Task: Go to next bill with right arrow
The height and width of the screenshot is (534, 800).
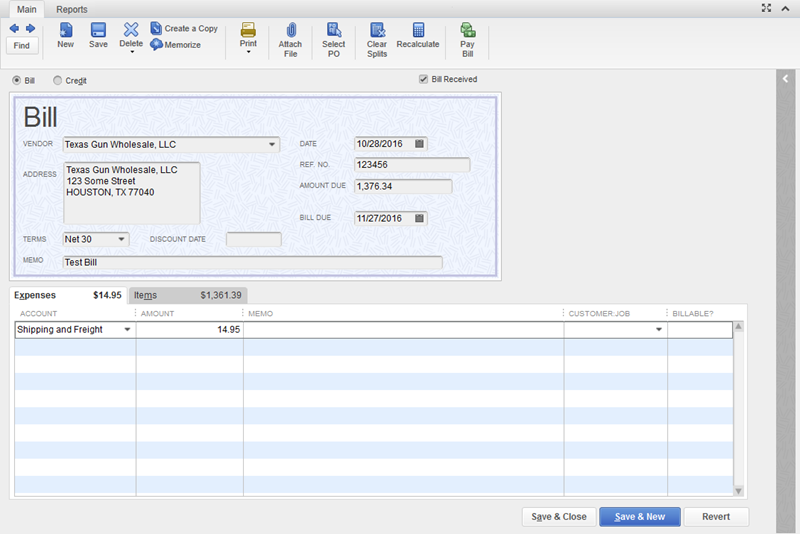Action: [x=31, y=29]
